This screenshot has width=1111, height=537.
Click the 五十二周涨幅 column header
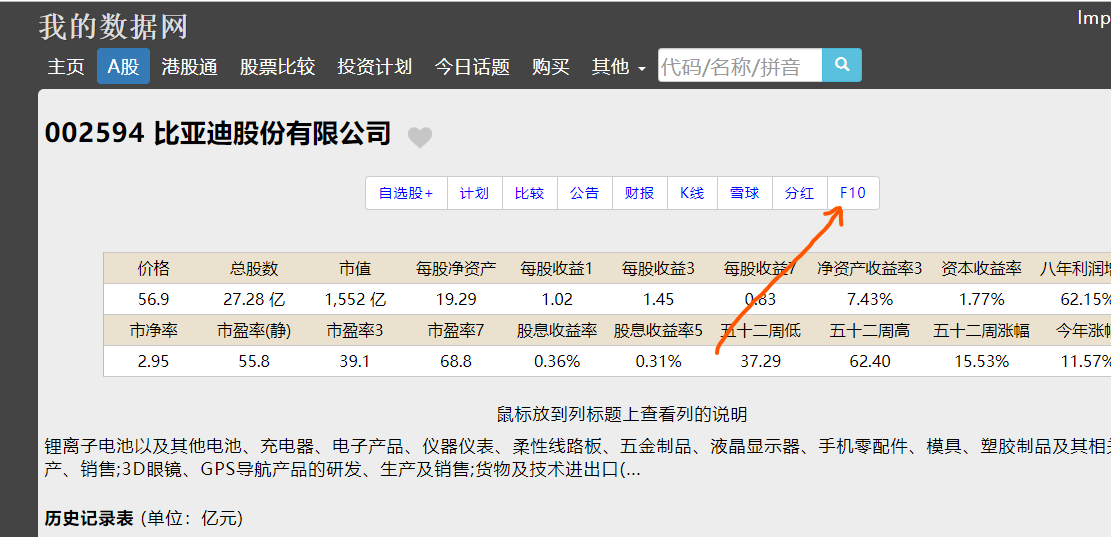pos(981,330)
